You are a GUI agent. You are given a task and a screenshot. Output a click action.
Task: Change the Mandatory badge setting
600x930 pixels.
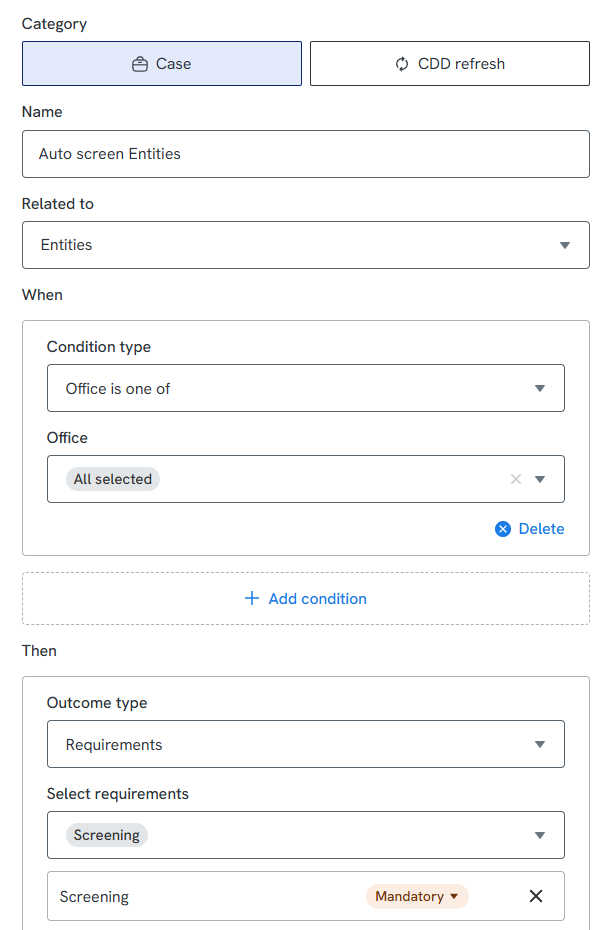point(417,896)
